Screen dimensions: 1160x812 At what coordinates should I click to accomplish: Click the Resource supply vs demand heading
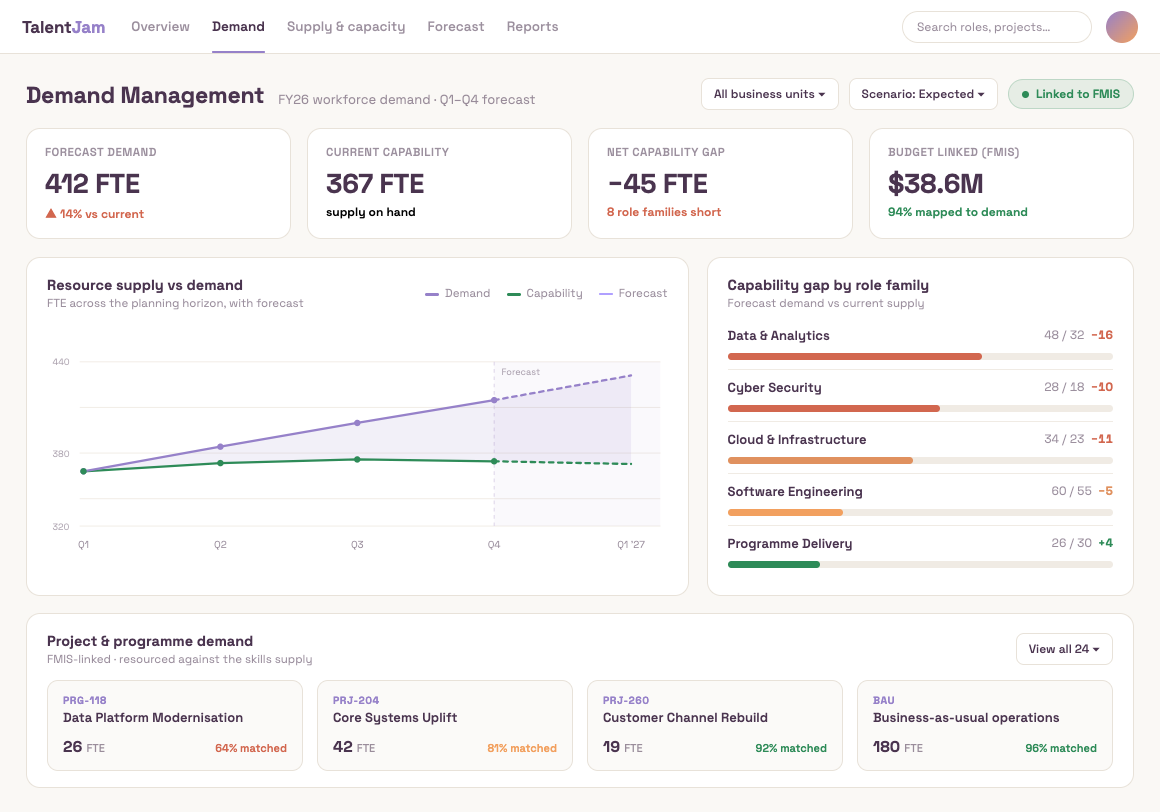tap(145, 285)
